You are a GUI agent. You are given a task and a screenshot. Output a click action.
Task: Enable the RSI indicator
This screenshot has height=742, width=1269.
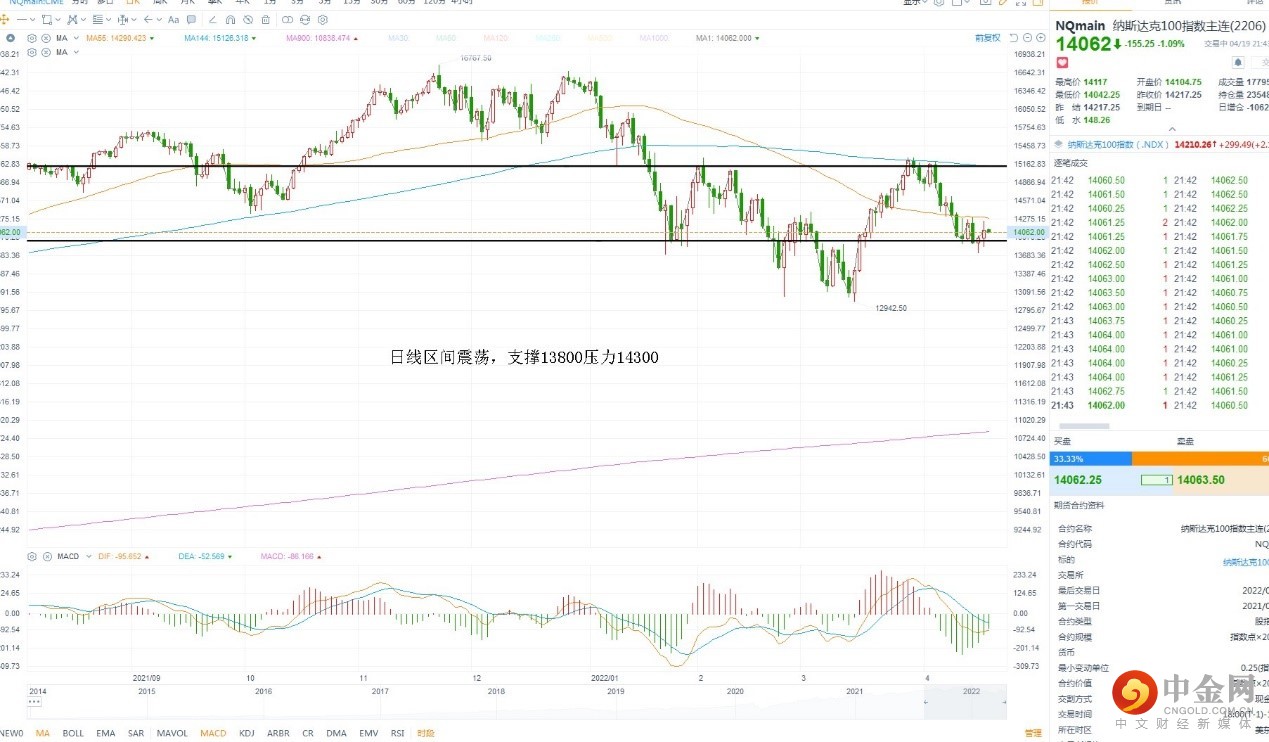click(x=397, y=733)
